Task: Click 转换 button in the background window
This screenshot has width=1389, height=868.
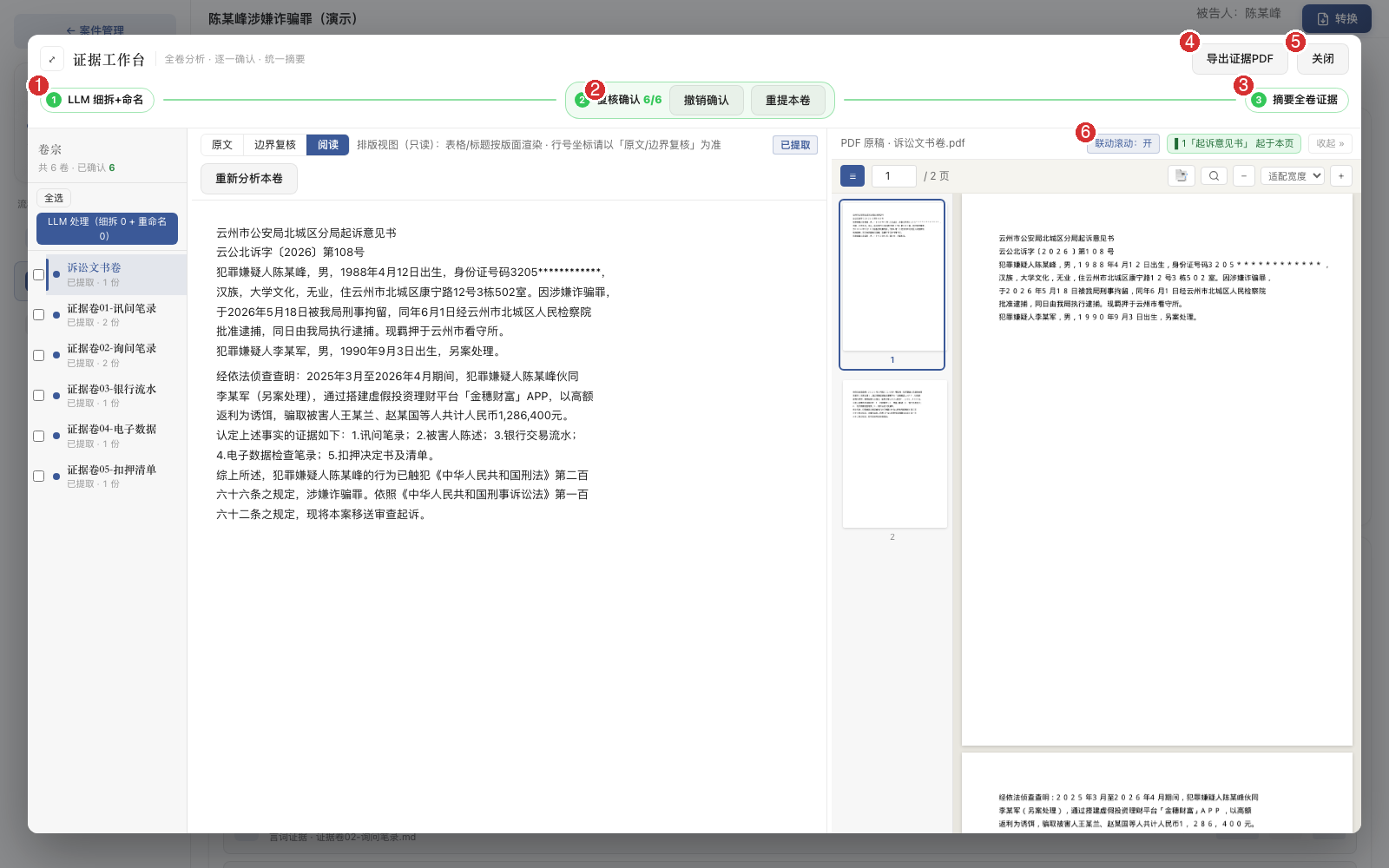Action: tap(1337, 19)
